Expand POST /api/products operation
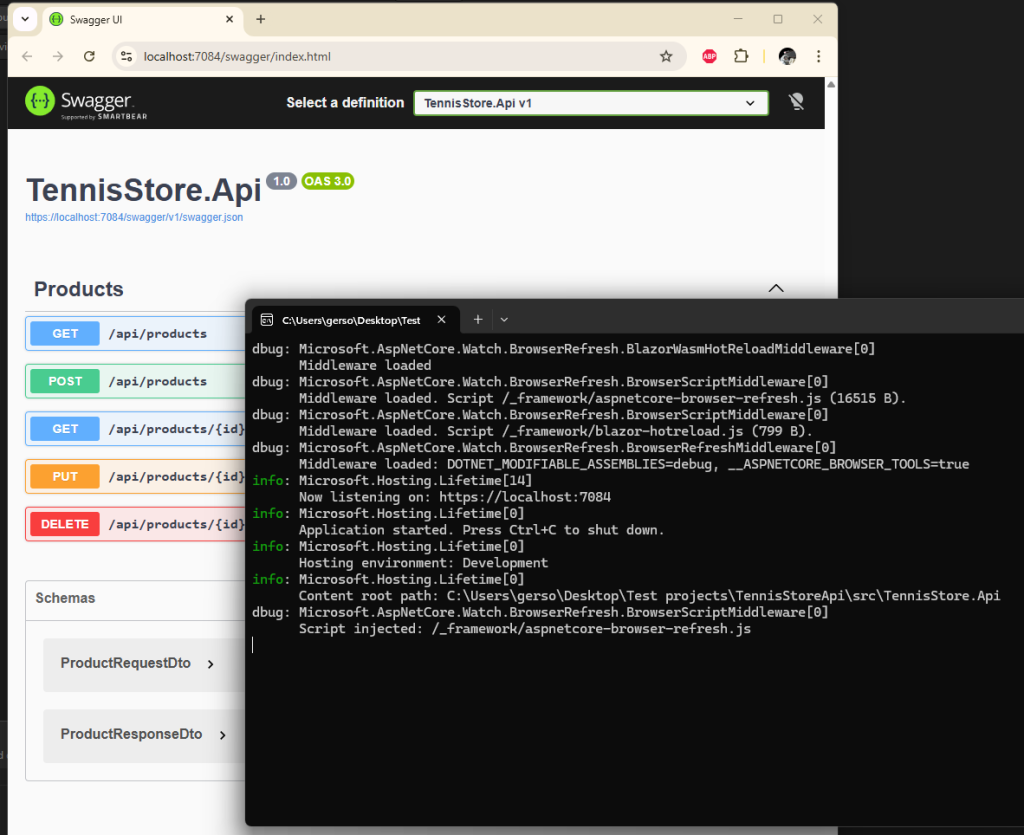Viewport: 1024px width, 835px height. (x=135, y=381)
